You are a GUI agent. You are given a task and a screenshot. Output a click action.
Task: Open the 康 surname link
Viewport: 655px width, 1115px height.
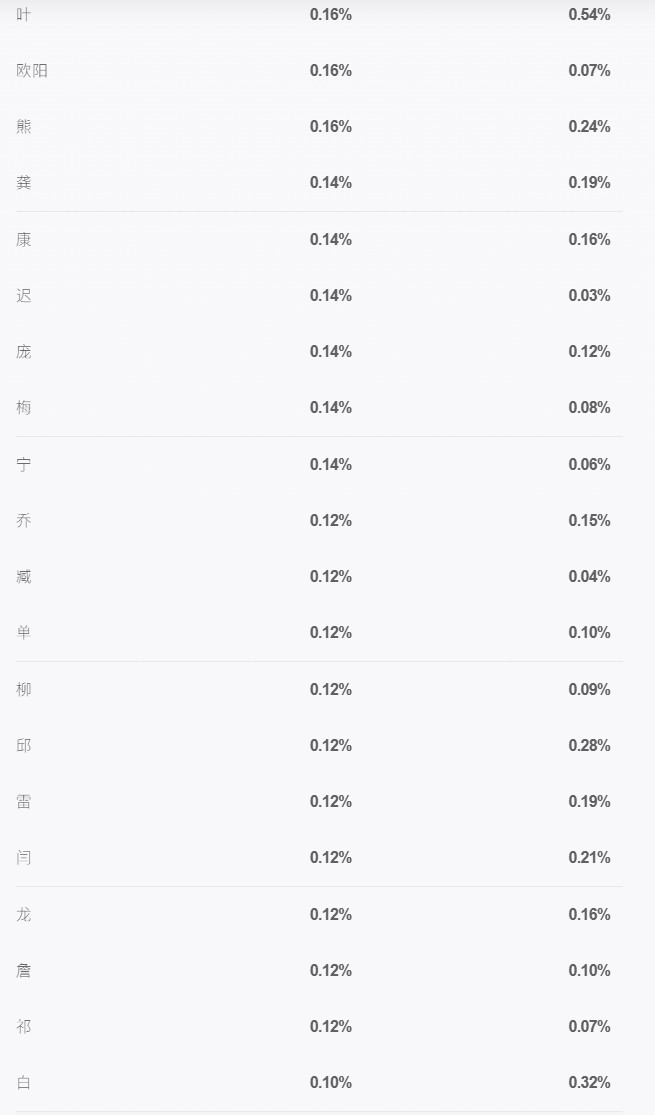23,240
